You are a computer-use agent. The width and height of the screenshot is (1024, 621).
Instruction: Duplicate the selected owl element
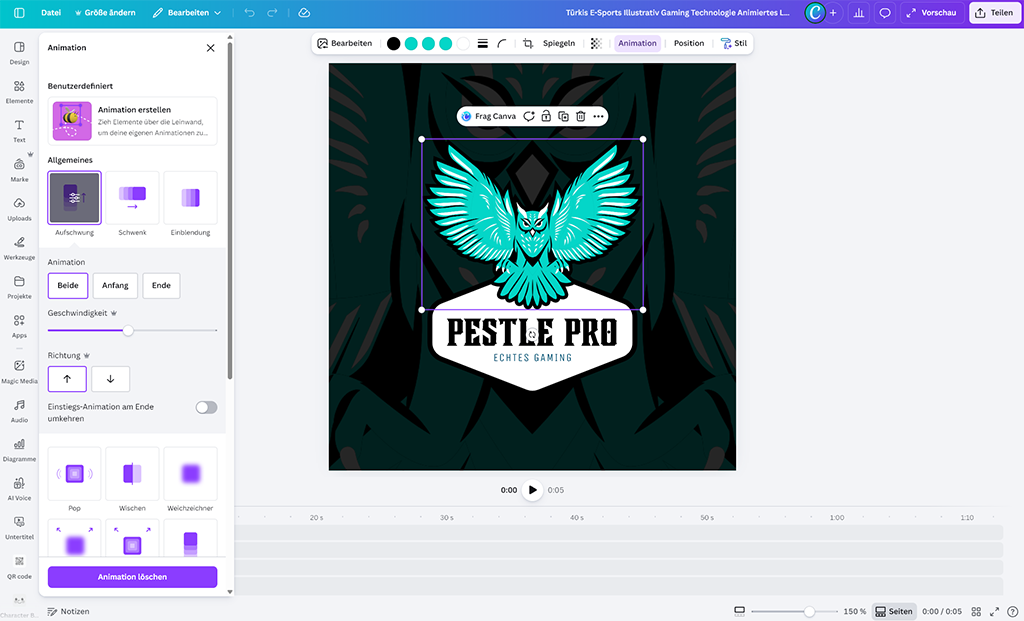tap(563, 116)
